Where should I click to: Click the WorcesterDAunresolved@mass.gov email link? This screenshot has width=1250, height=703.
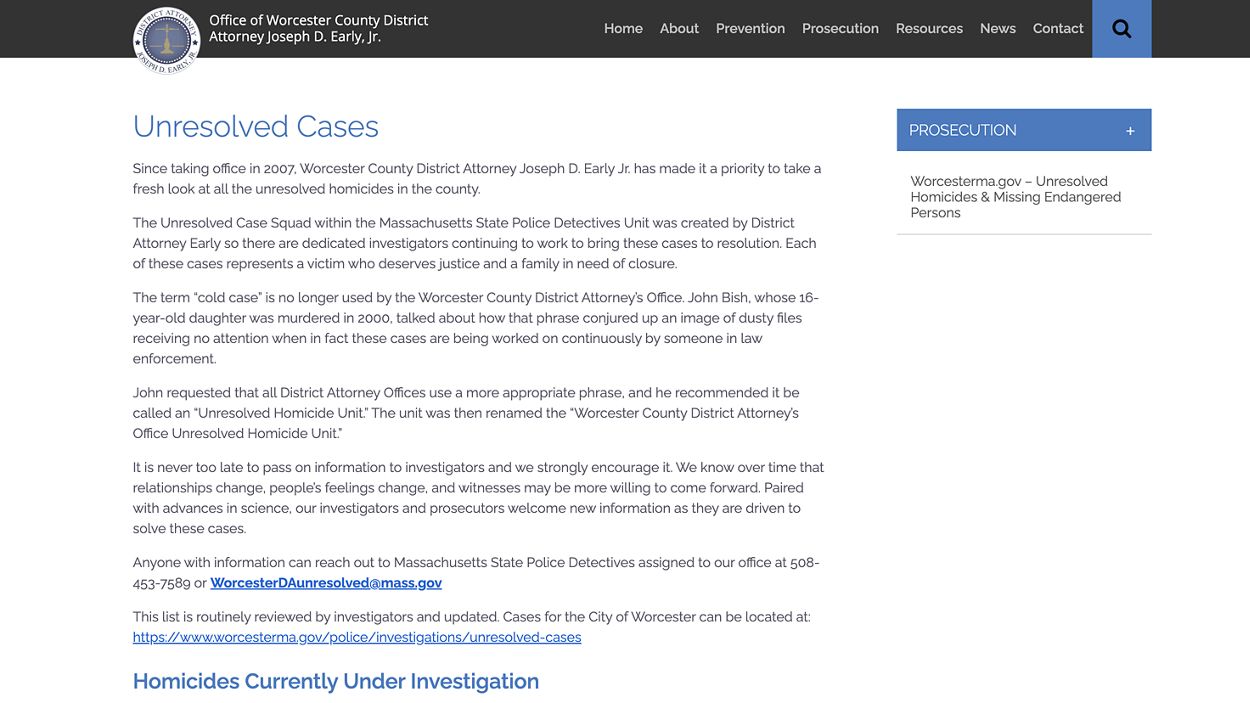click(x=326, y=583)
